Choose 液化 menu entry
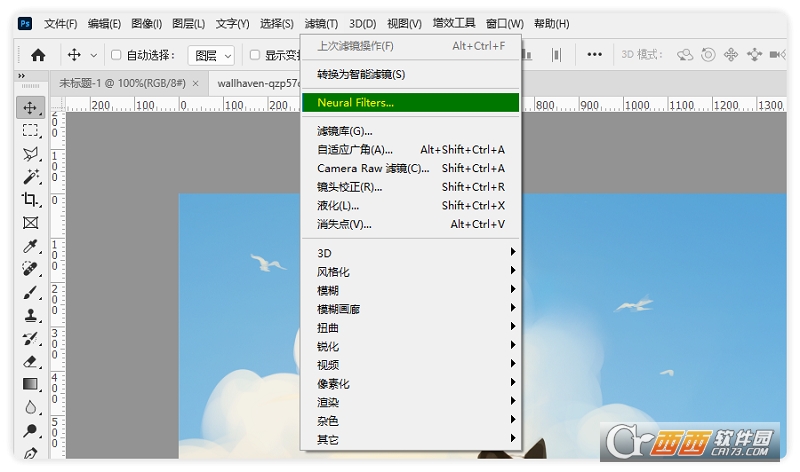Screen dimensions: 800x472 point(411,205)
